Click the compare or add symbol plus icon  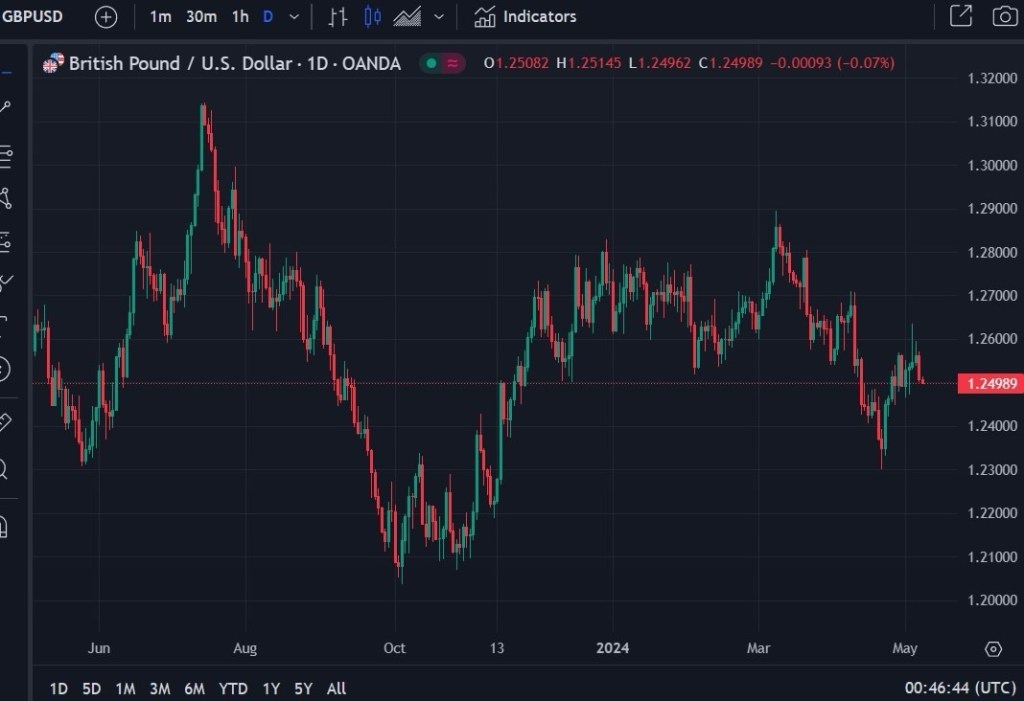[x=106, y=17]
